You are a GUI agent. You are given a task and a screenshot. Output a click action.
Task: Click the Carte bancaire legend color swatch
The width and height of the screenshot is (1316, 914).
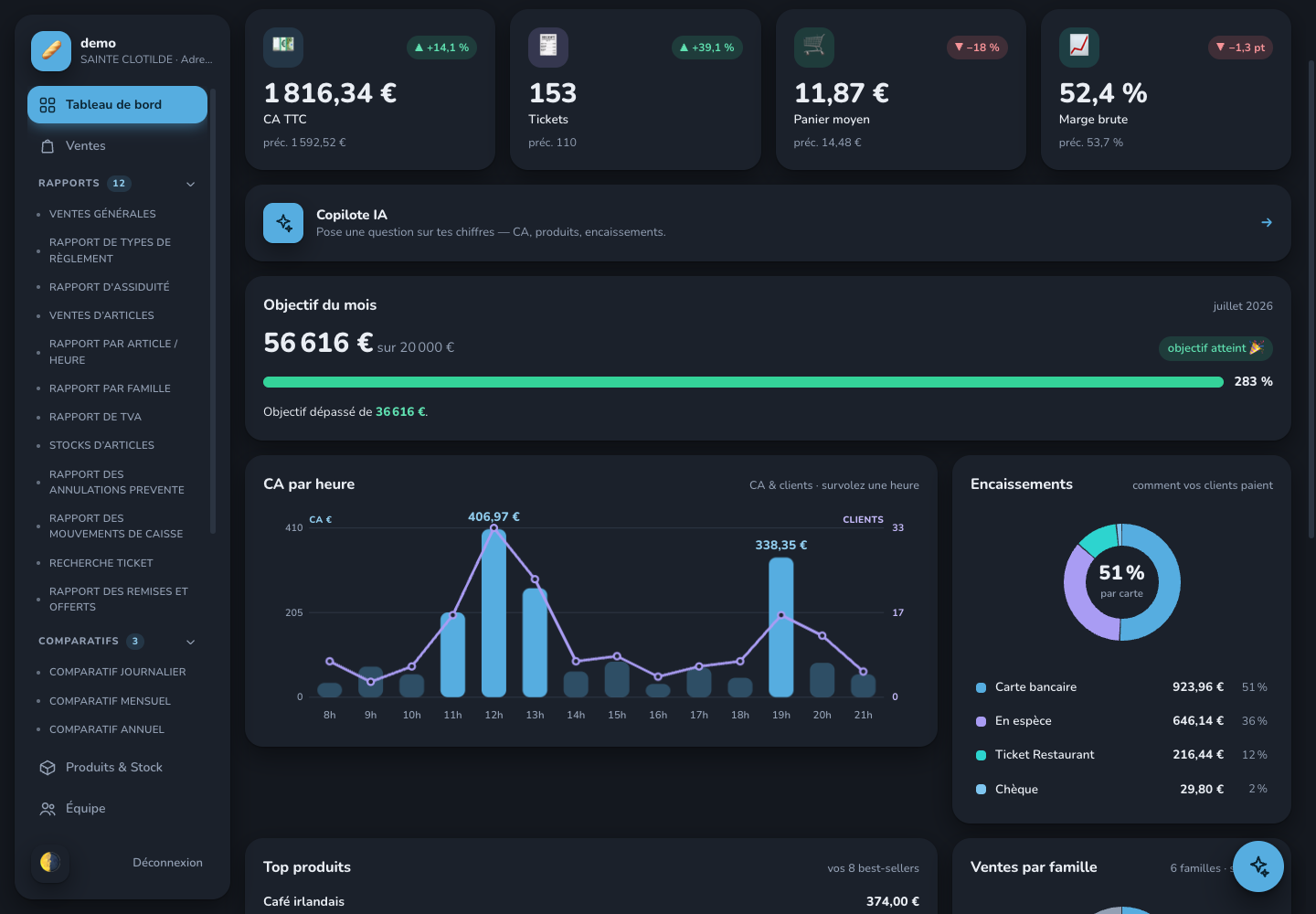tap(981, 687)
